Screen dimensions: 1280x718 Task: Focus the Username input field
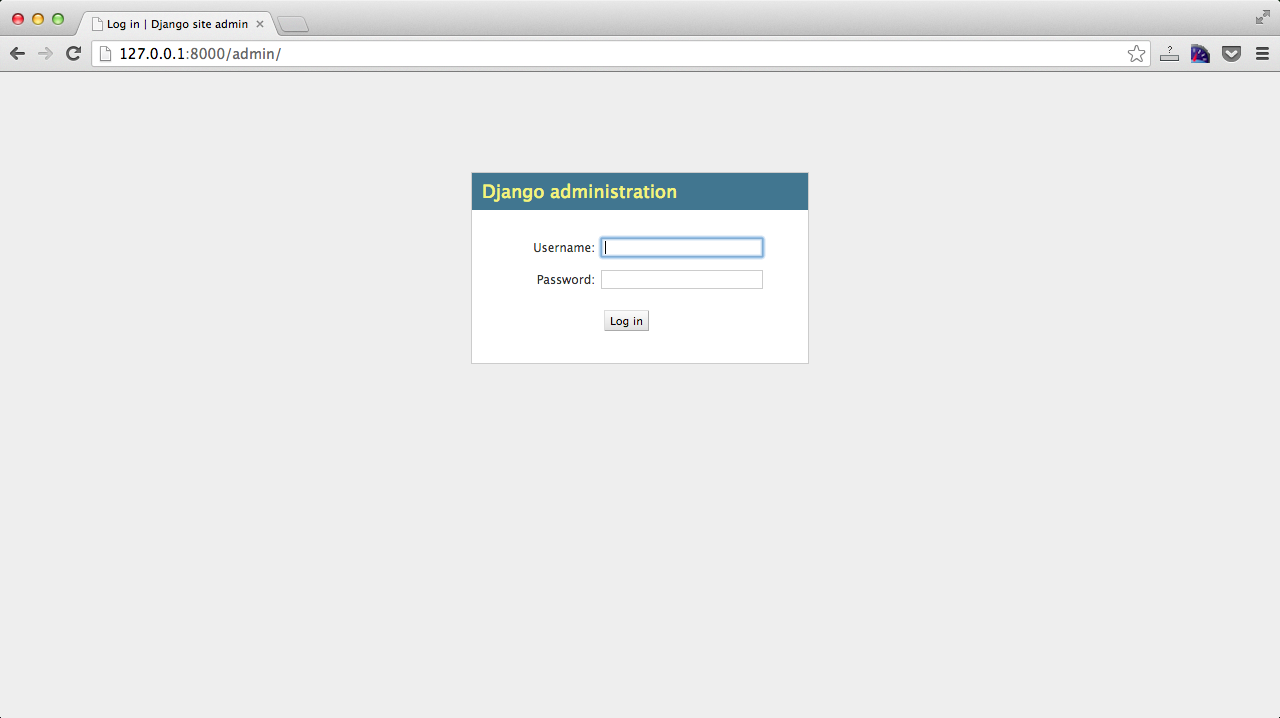(682, 247)
